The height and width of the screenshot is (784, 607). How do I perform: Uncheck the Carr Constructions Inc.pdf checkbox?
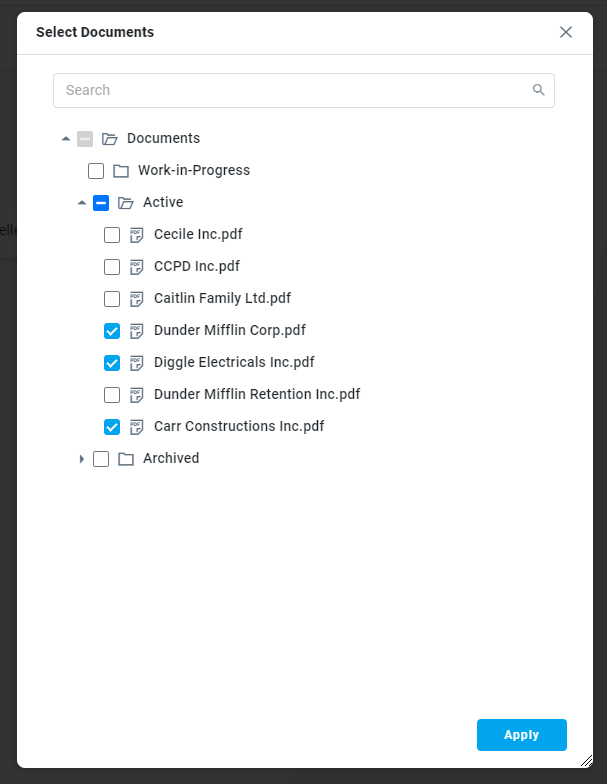click(x=112, y=427)
